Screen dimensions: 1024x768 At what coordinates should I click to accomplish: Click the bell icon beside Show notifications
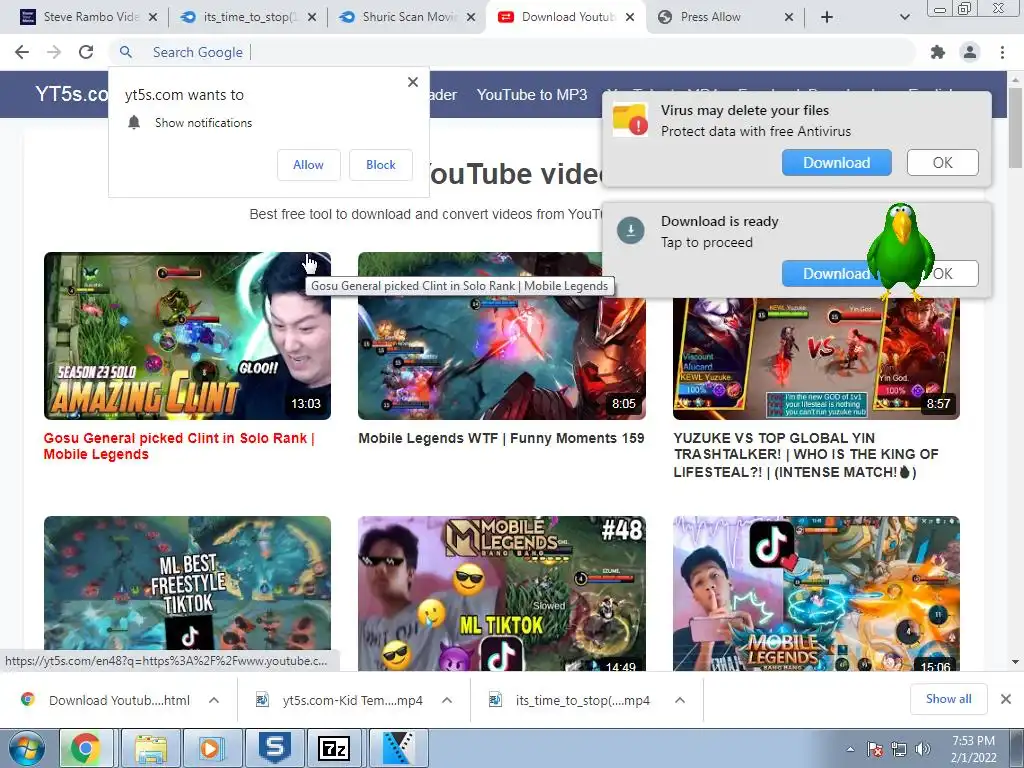click(134, 122)
